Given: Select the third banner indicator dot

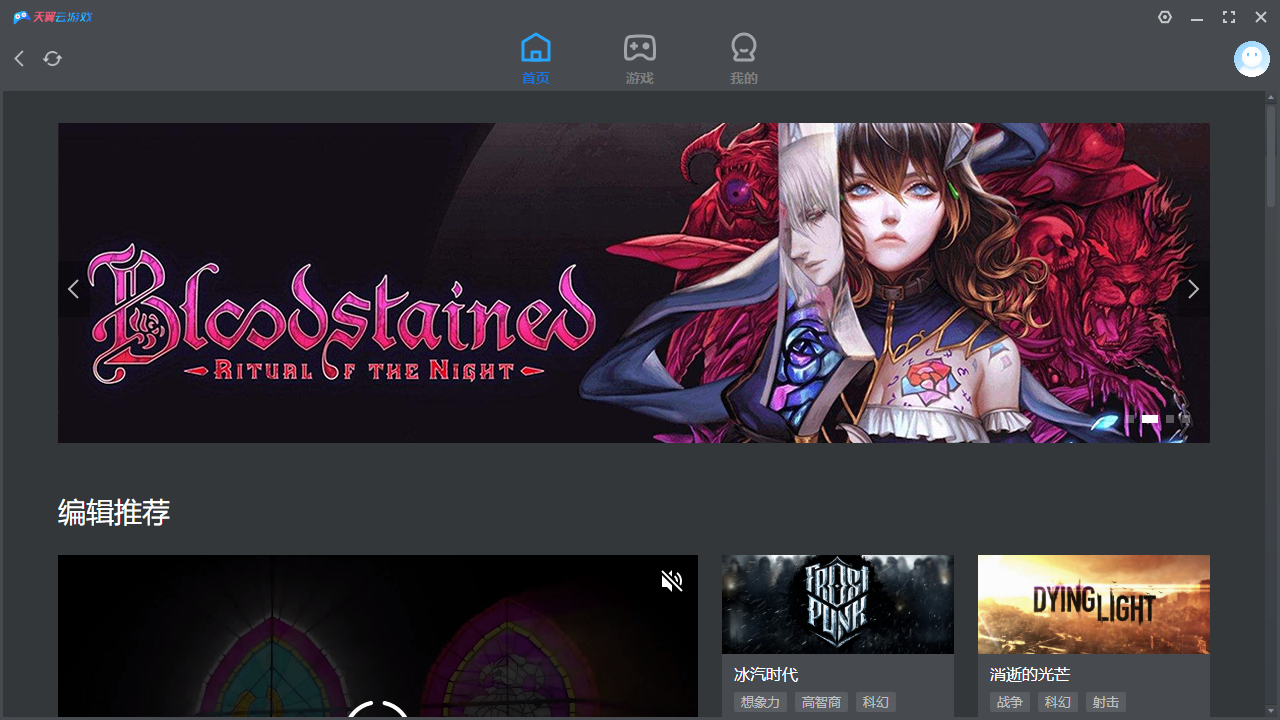Looking at the screenshot, I should [x=1170, y=419].
